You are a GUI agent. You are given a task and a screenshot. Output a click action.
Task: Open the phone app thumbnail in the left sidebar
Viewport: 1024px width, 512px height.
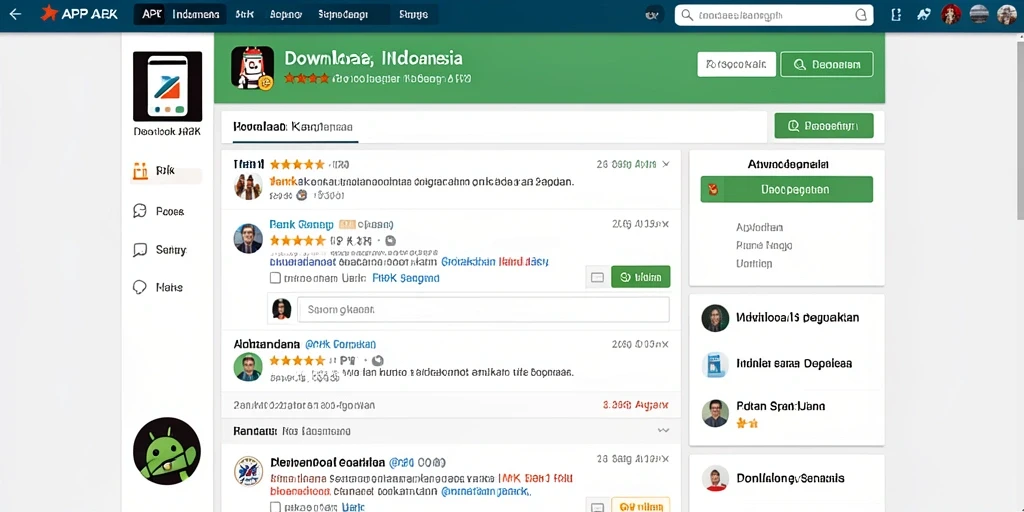(x=167, y=86)
